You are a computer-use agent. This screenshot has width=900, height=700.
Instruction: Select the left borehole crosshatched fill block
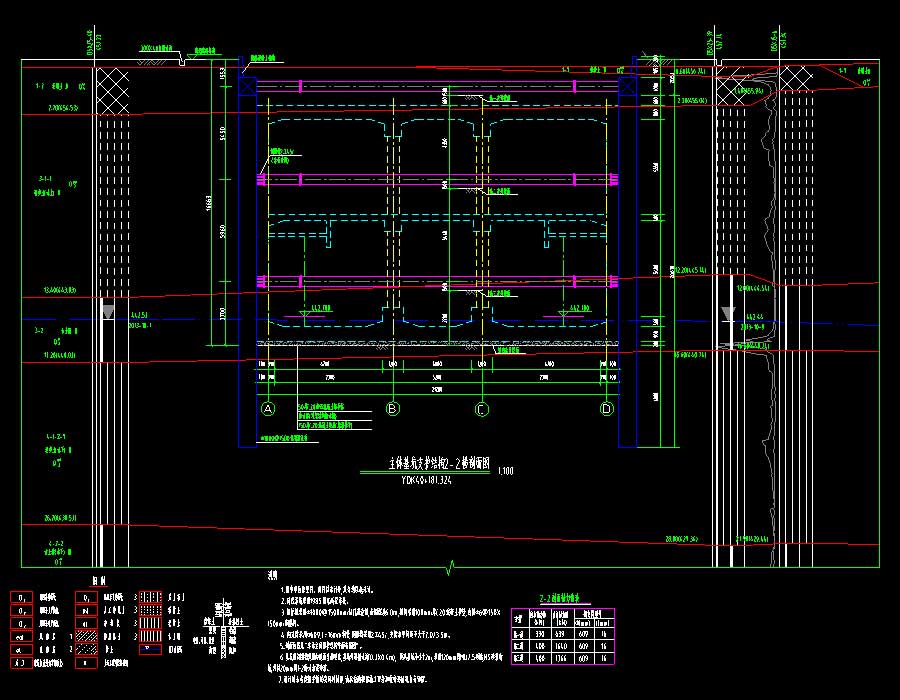coord(112,91)
